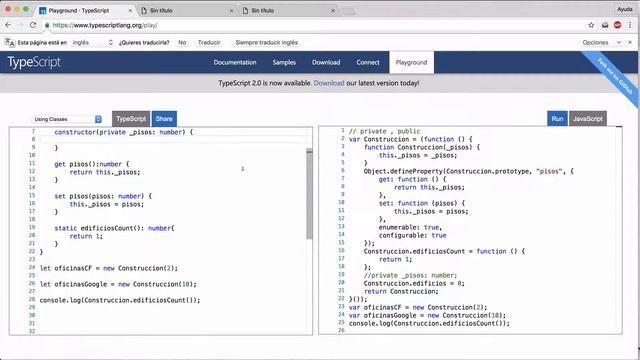Click the 'Object.defineProperty' line in output

469,171
